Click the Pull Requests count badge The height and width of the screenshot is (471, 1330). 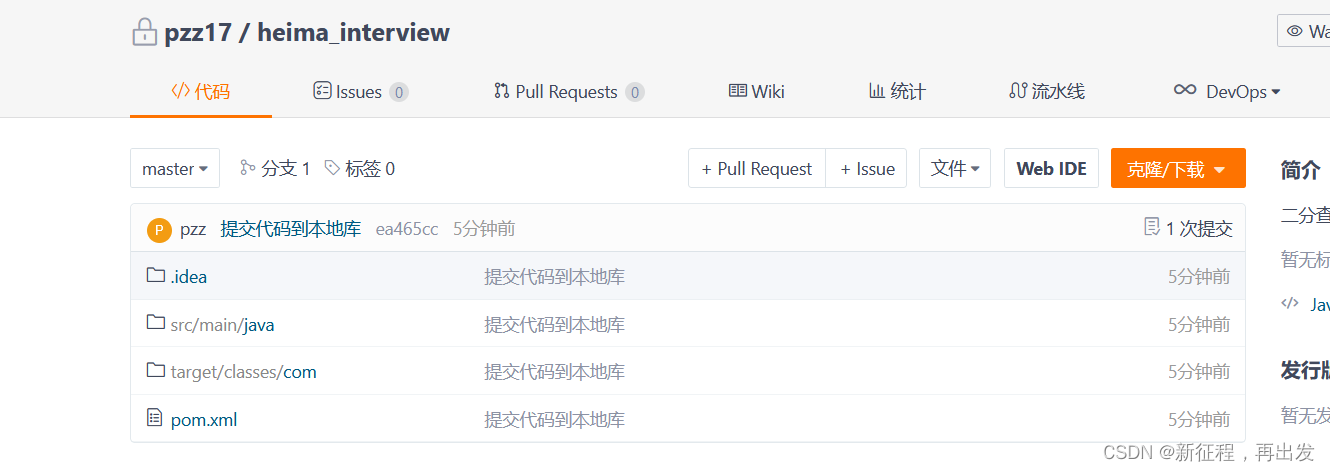coord(635,92)
